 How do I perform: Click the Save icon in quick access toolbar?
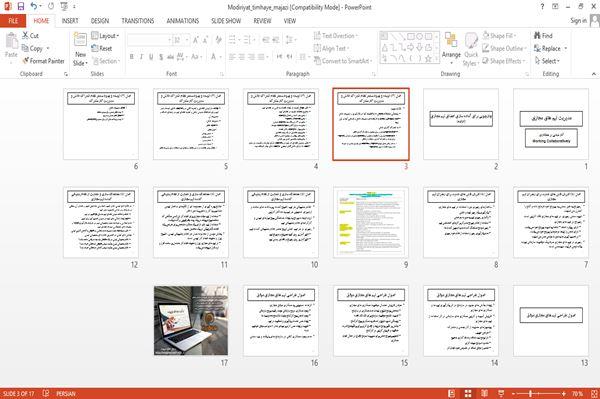coord(21,7)
